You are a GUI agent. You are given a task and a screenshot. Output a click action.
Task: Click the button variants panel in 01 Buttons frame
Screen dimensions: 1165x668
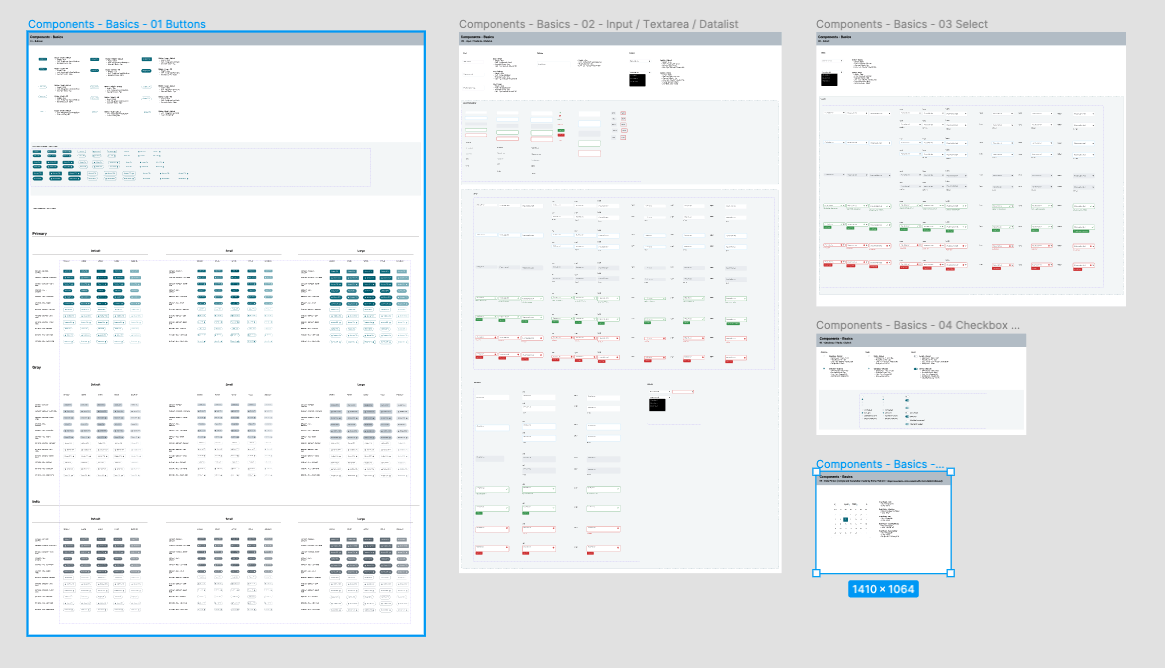[x=200, y=167]
